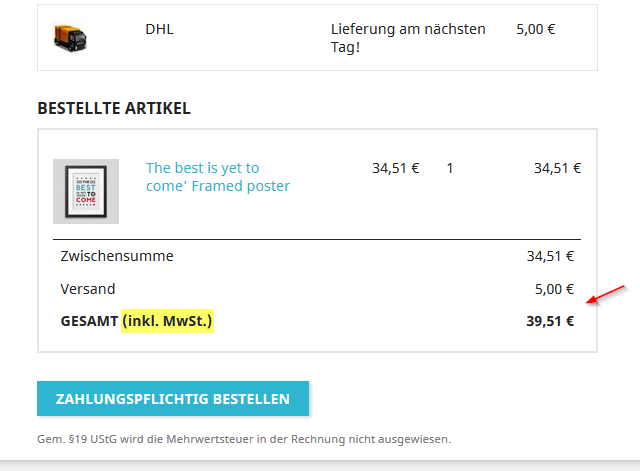
Task: Open 'The best is yet to come' poster link
Action: (x=217, y=177)
